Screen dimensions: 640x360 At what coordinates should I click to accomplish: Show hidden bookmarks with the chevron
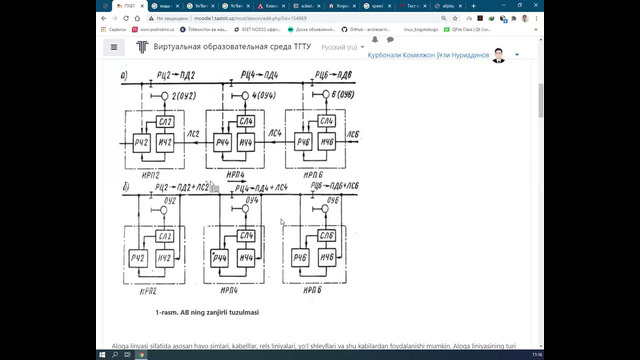[536, 29]
